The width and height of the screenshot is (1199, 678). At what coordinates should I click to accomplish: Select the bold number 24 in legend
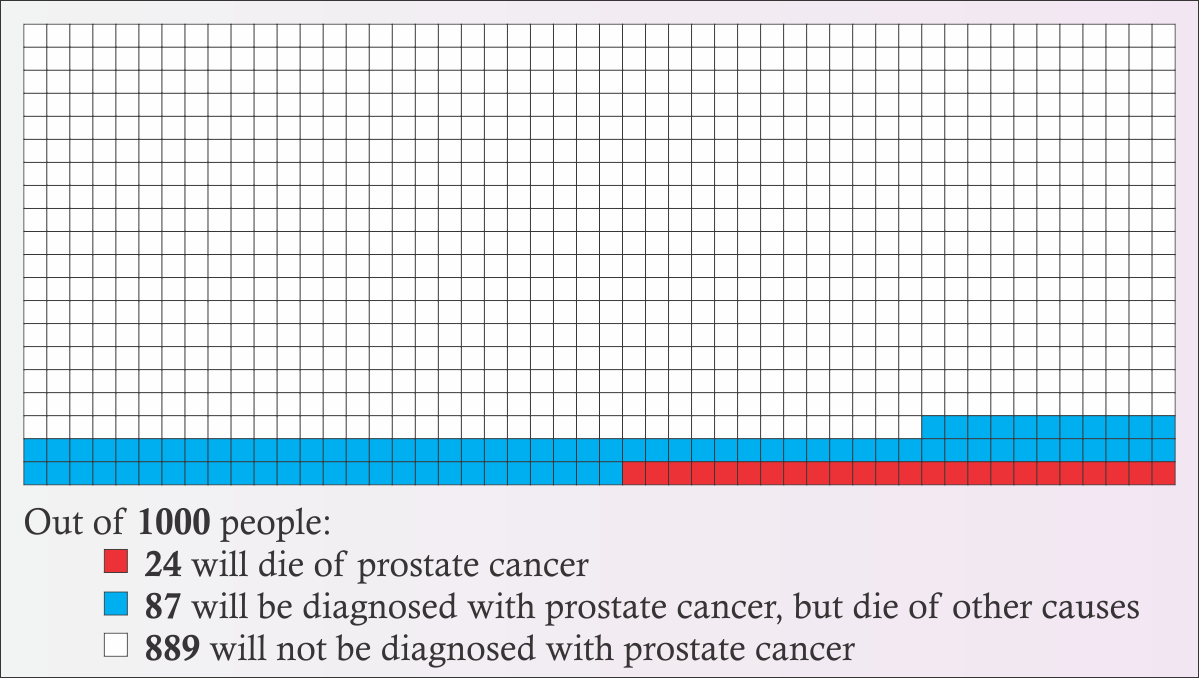pyautogui.click(x=163, y=564)
